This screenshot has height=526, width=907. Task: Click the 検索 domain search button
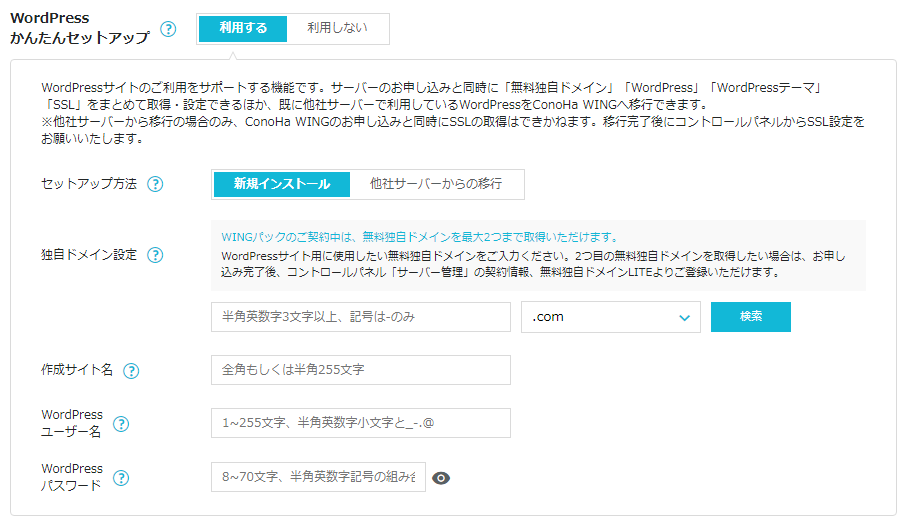751,317
